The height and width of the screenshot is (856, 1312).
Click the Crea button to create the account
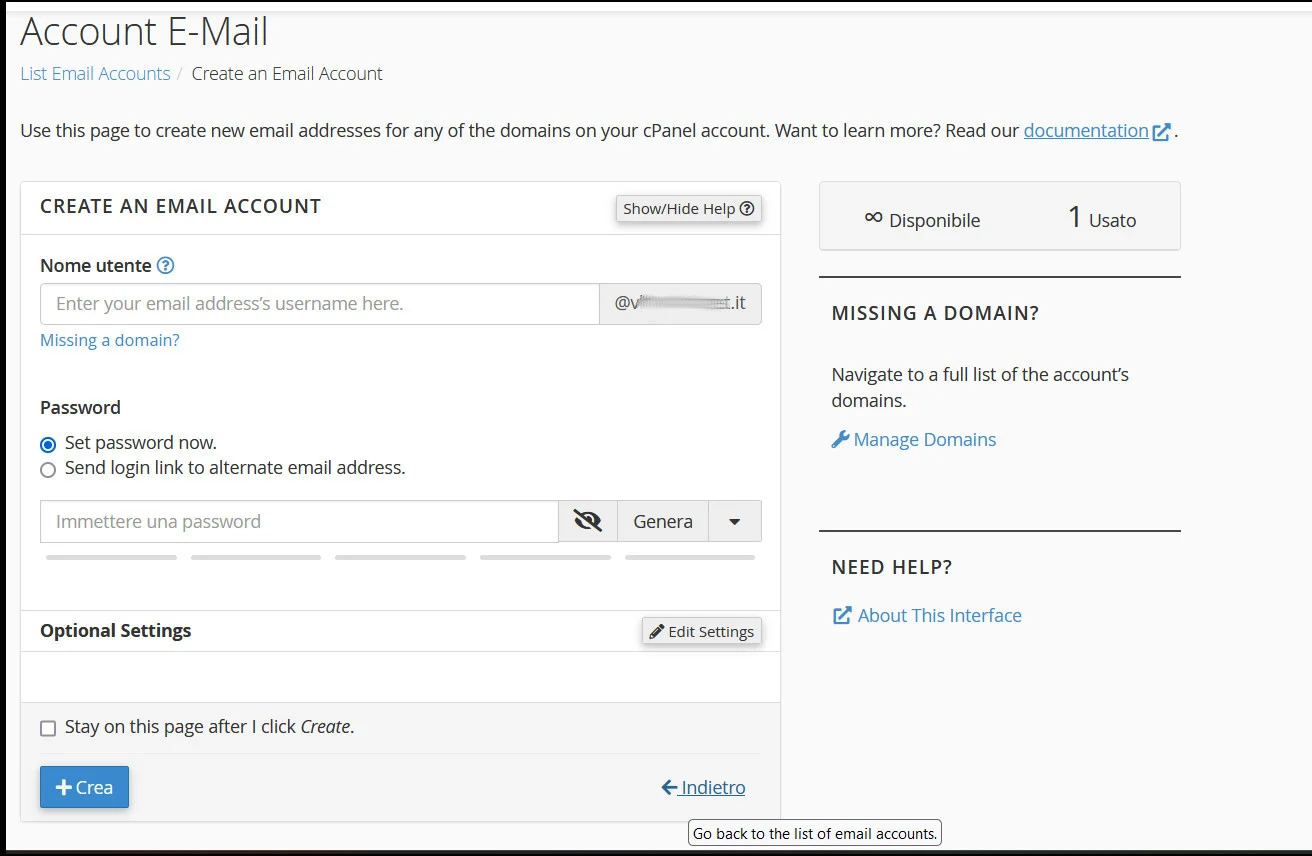[84, 787]
